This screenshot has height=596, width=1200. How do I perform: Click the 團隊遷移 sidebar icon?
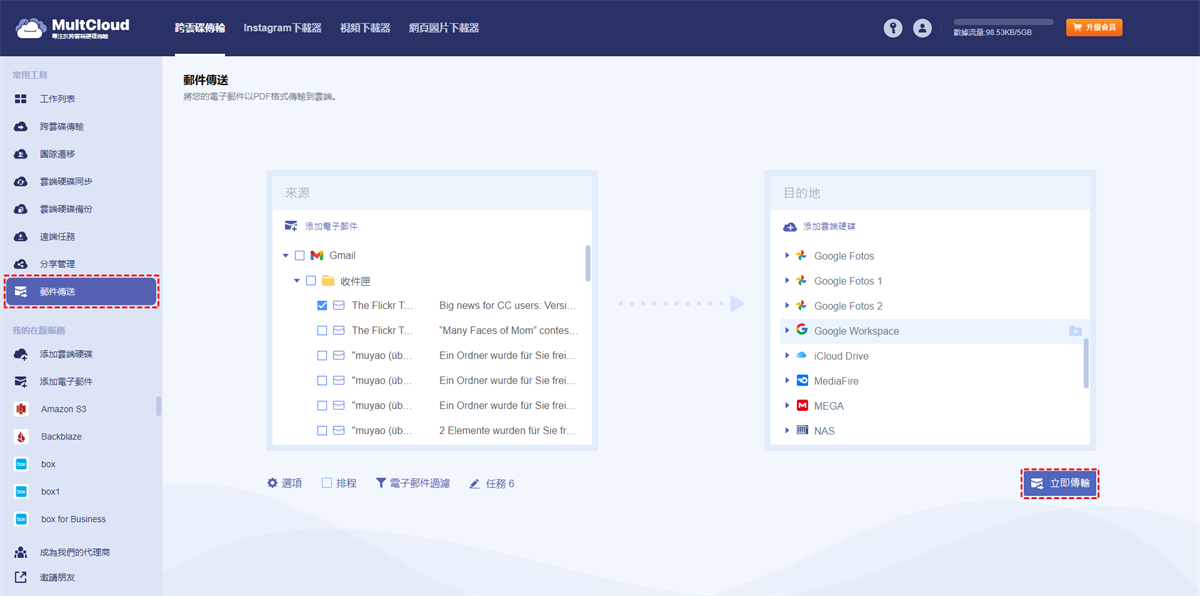click(x=20, y=154)
